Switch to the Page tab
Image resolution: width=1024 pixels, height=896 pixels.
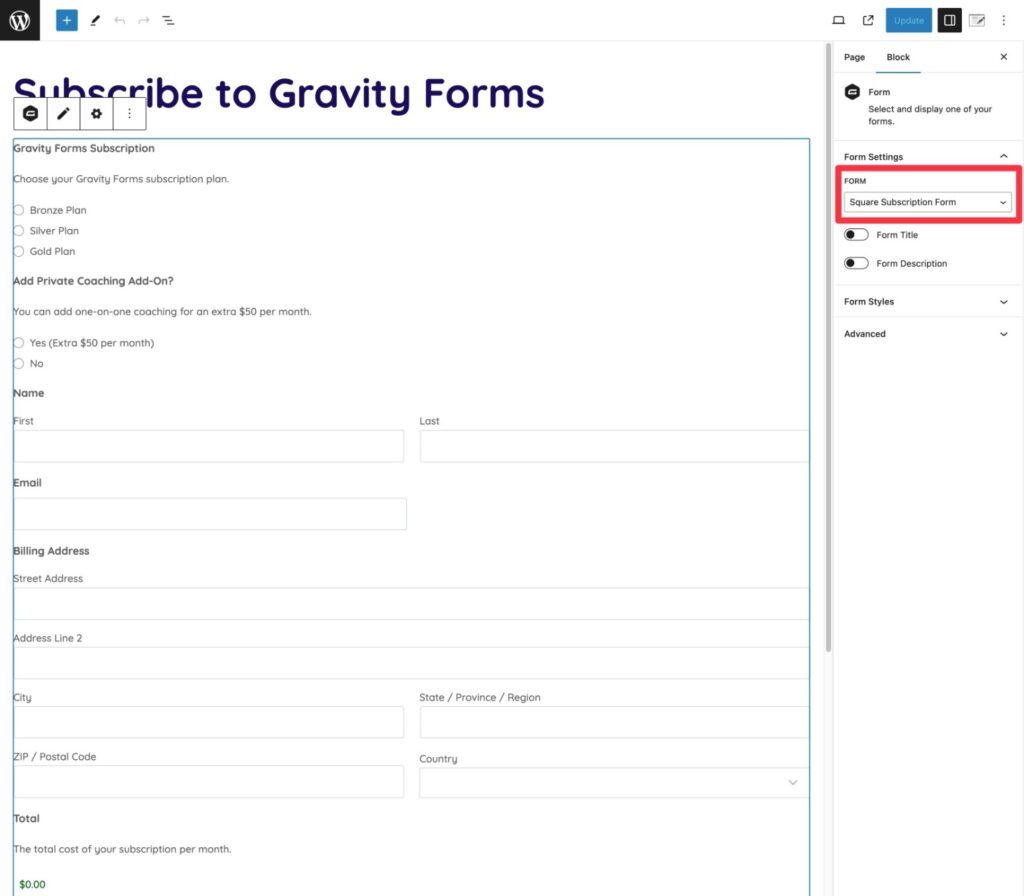coord(854,57)
